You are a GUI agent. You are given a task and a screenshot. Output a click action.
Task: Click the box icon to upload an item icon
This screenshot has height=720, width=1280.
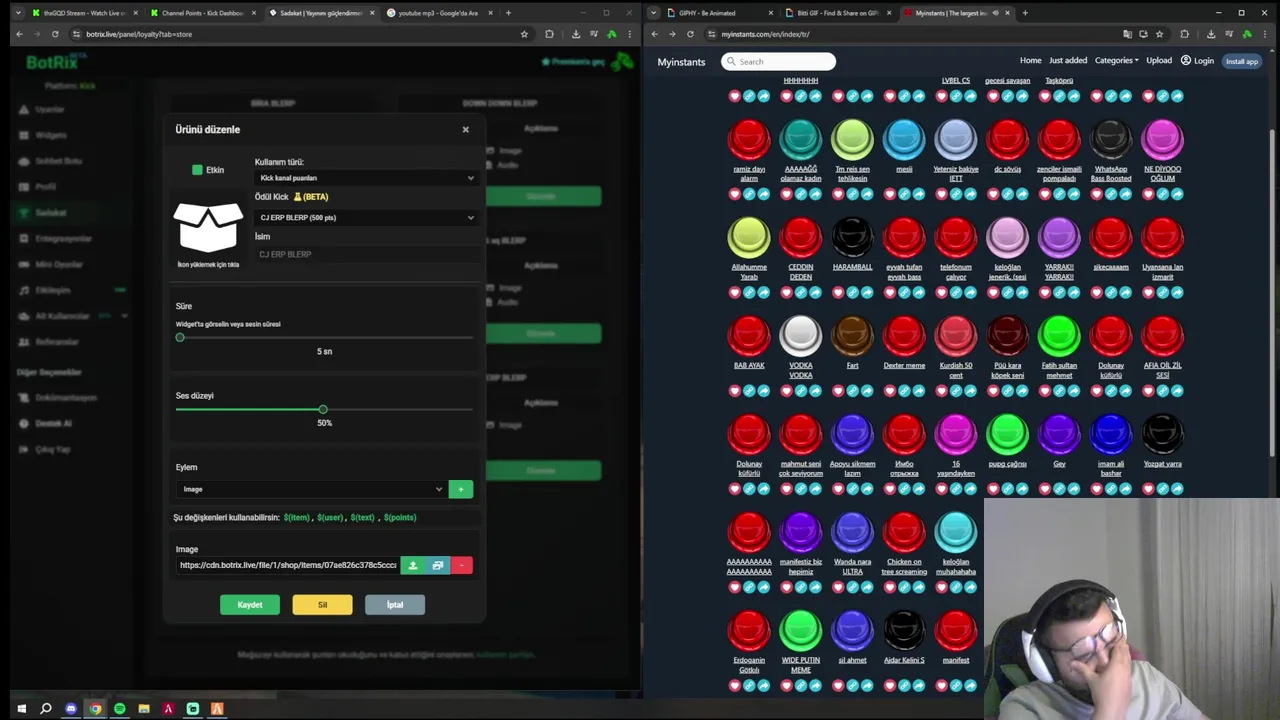coord(208,227)
